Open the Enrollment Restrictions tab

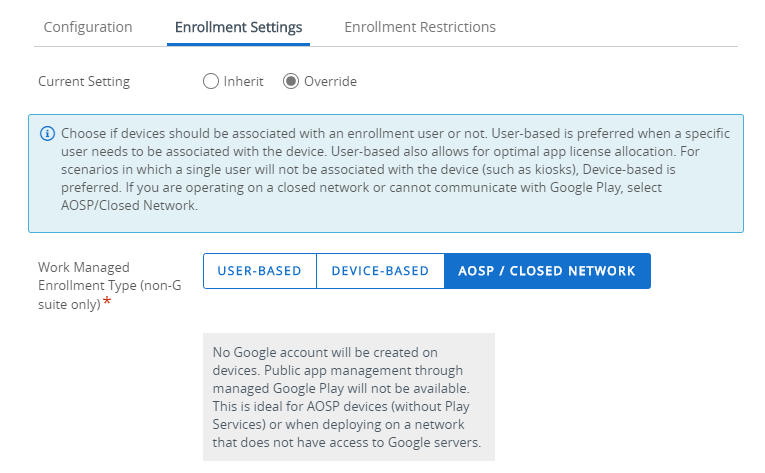click(420, 27)
